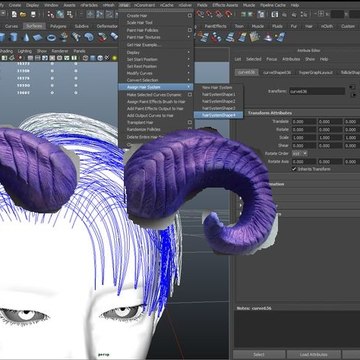
Task: Choose New Hair System from the submenu
Action: [x=219, y=87]
